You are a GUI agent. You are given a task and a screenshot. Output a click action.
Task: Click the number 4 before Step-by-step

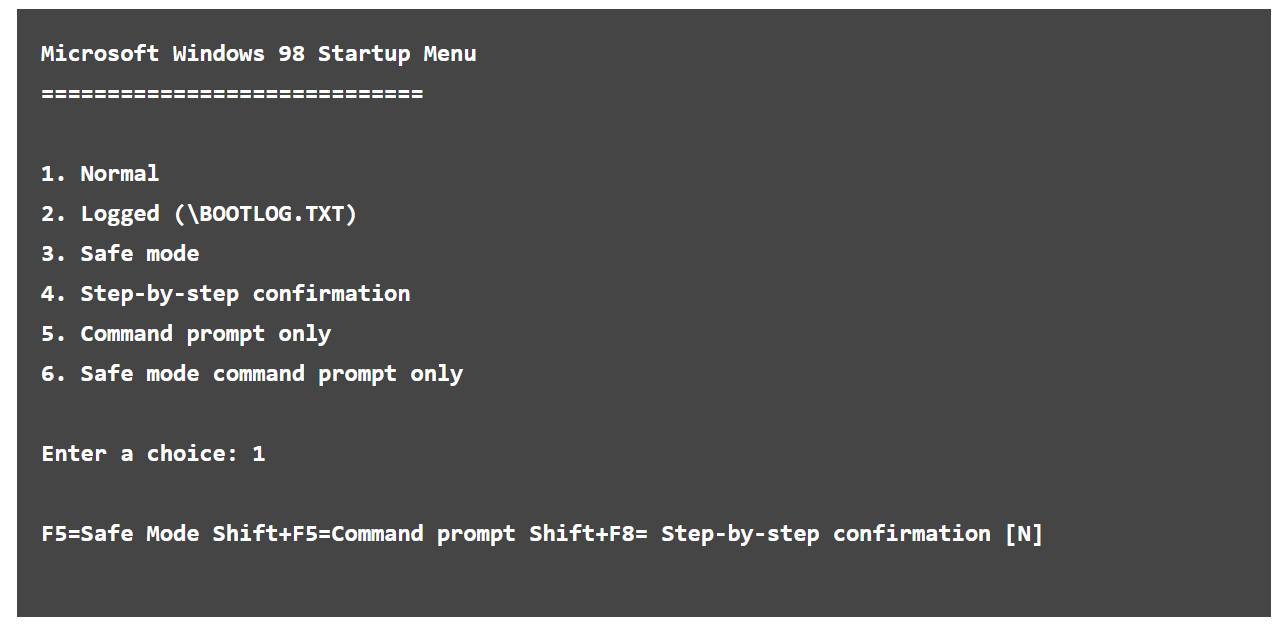[48, 294]
